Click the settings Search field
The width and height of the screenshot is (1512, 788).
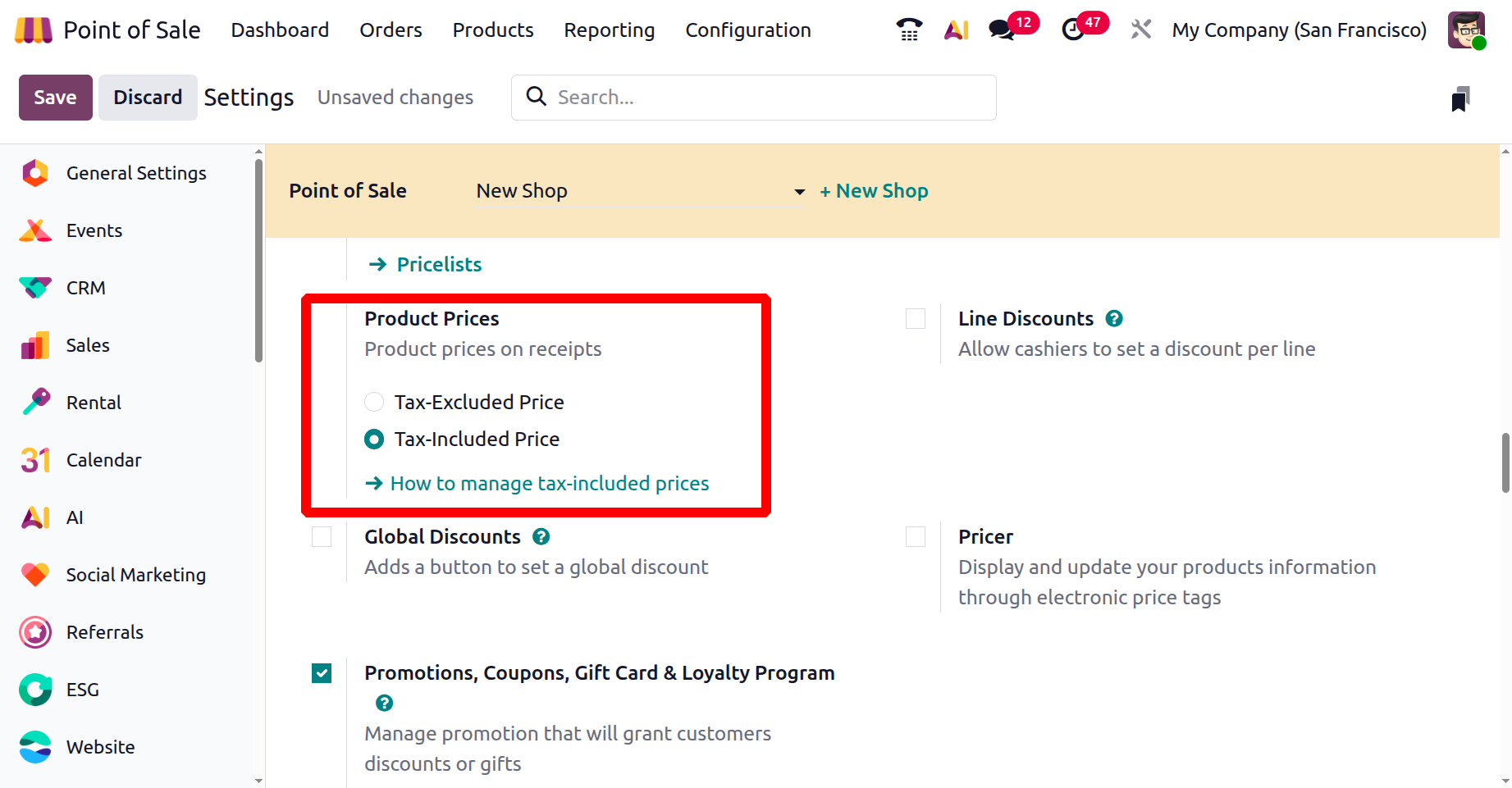click(763, 98)
